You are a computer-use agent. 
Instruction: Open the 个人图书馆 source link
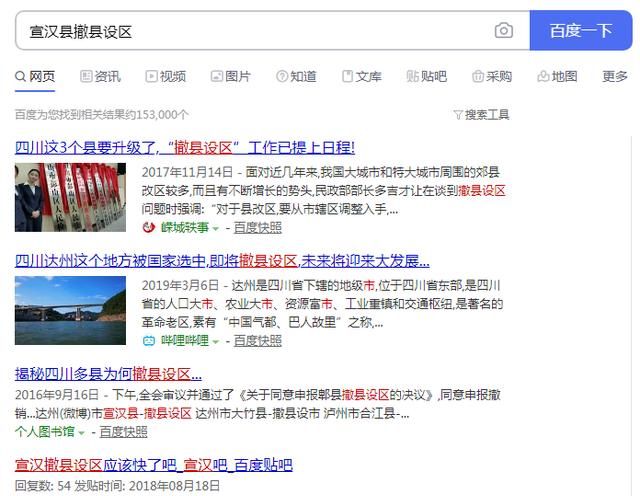pos(44,431)
